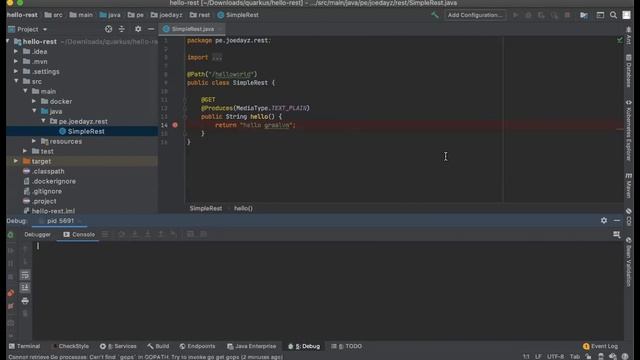Open Project panel settings gear
This screenshot has height=360, width=640.
[x=138, y=29]
